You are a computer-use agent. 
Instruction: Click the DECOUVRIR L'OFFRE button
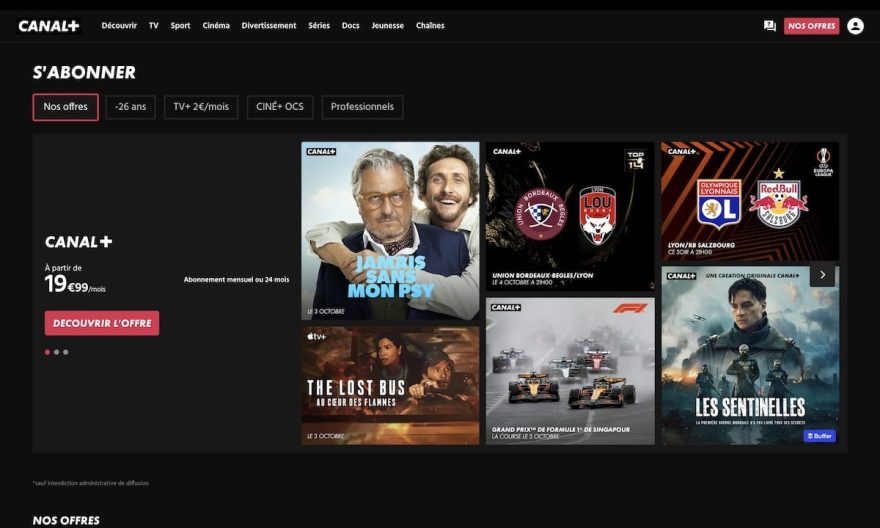(102, 323)
